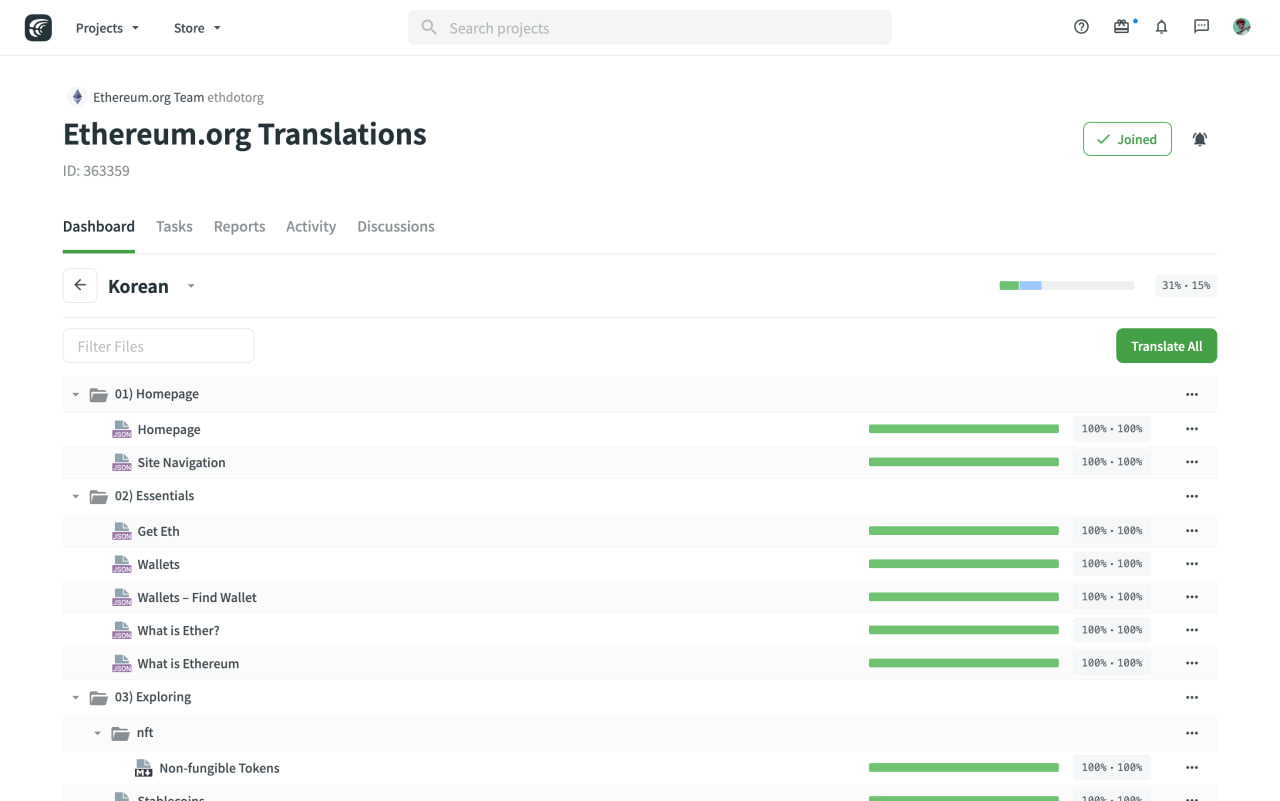1280x801 pixels.
Task: Open more options for Site Navigation
Action: (1192, 462)
